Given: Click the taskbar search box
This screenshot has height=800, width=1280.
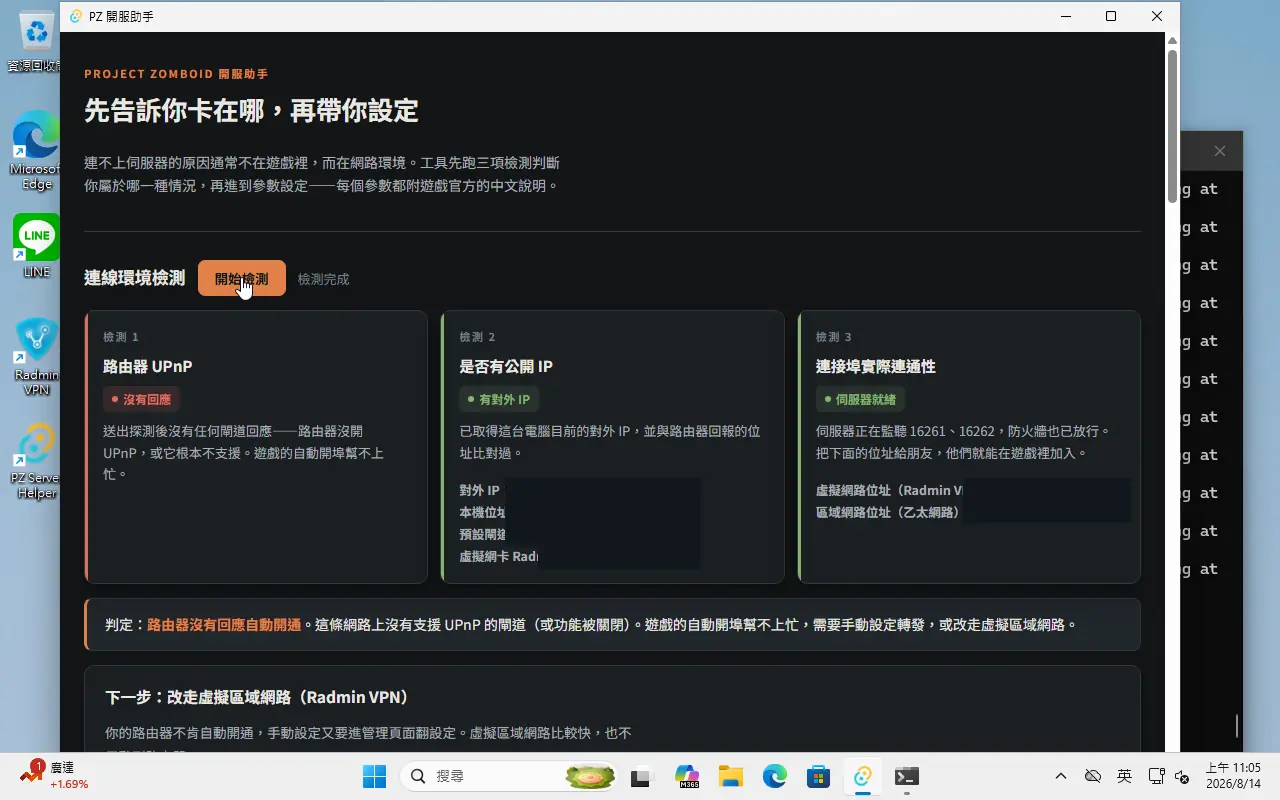Looking at the screenshot, I should (x=510, y=776).
